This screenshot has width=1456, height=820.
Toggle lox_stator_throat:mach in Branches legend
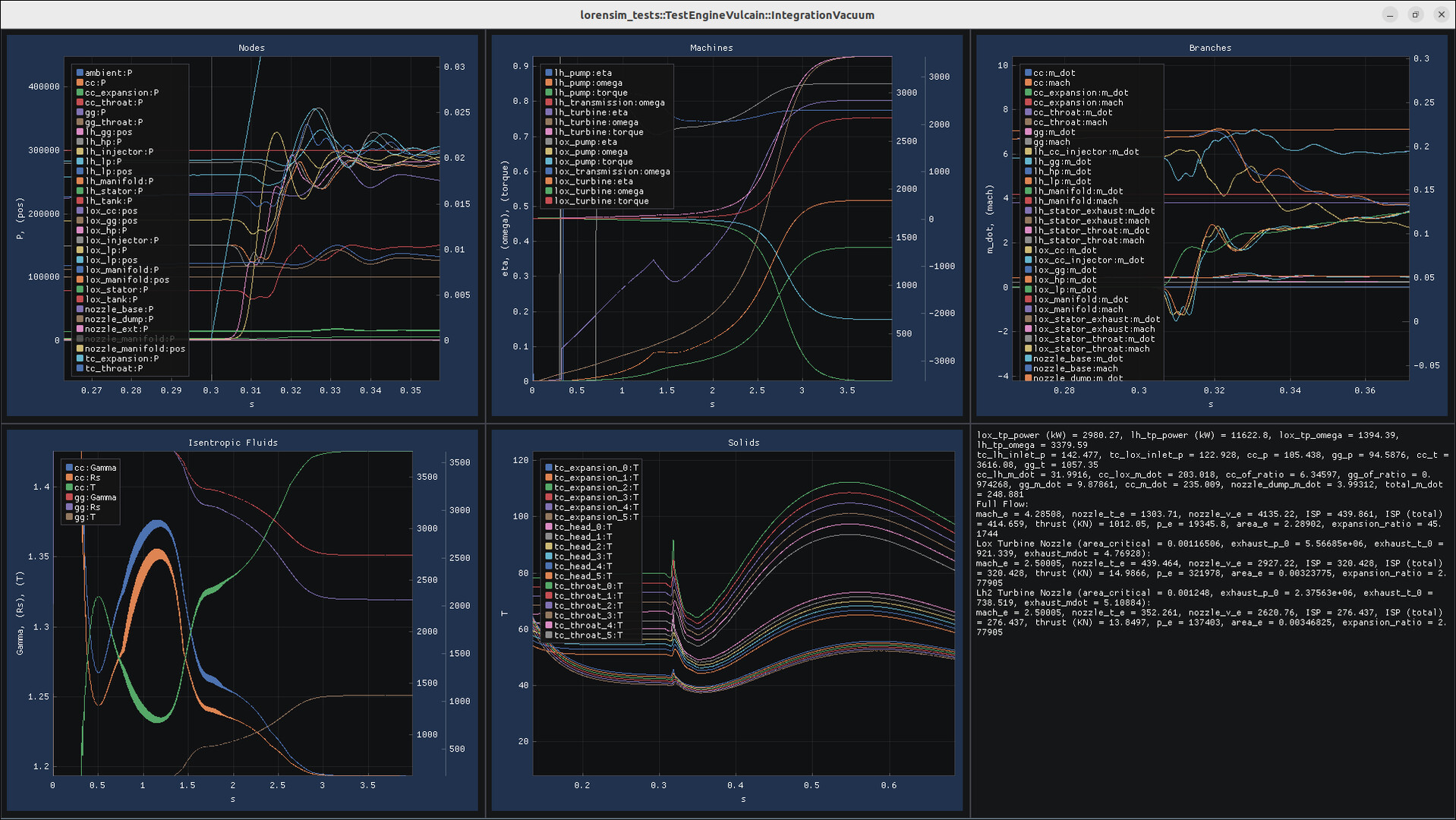point(1091,348)
